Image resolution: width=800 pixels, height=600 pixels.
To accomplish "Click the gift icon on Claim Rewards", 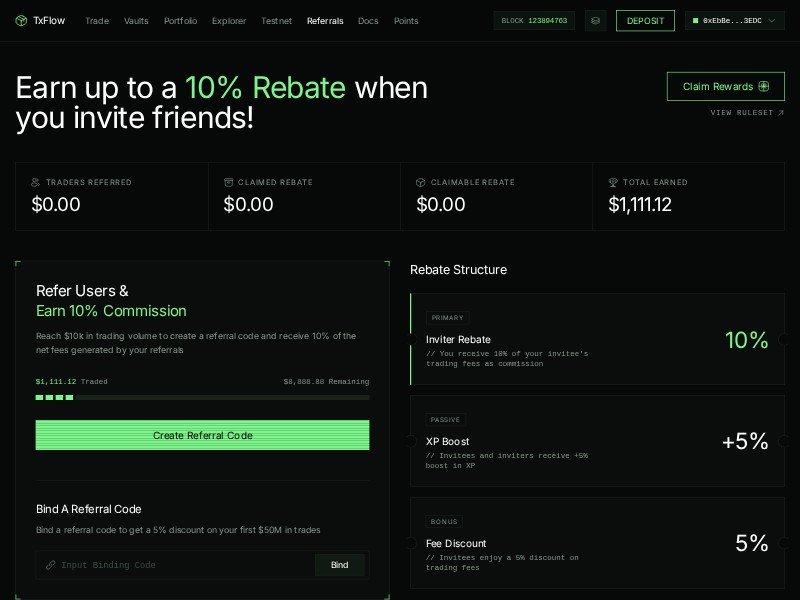I will [x=764, y=87].
